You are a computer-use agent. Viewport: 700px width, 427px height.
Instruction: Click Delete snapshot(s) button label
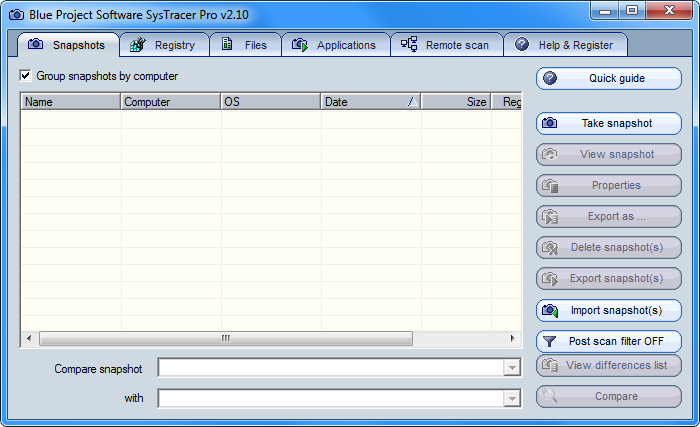617,247
